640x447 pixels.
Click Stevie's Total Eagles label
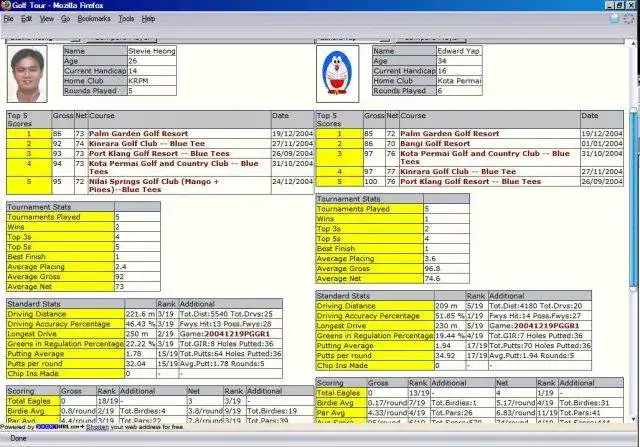pos(33,401)
